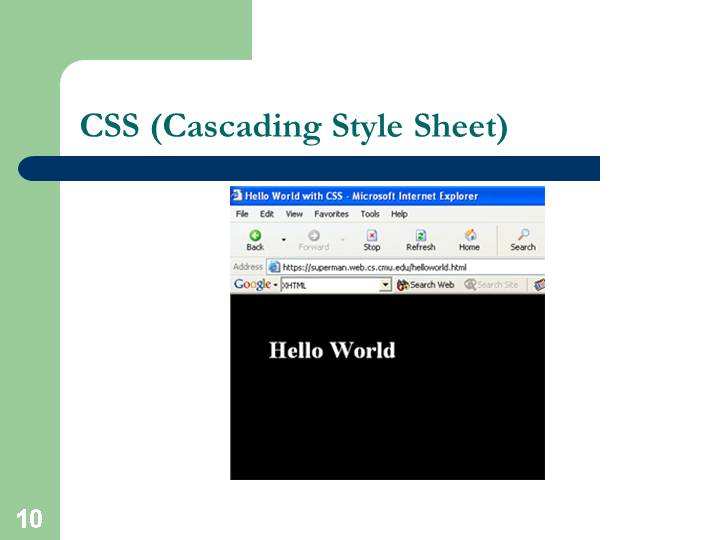
Task: Open the Favorites menu
Action: 331,214
